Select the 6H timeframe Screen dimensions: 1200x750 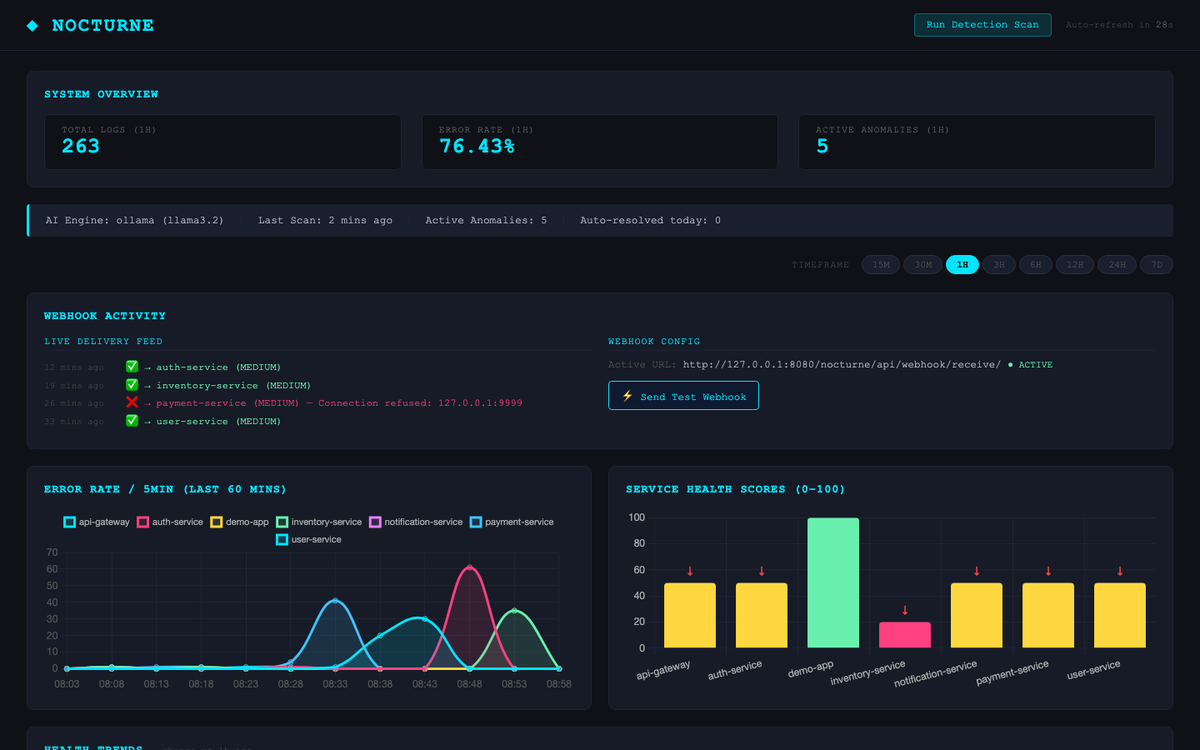point(1036,265)
